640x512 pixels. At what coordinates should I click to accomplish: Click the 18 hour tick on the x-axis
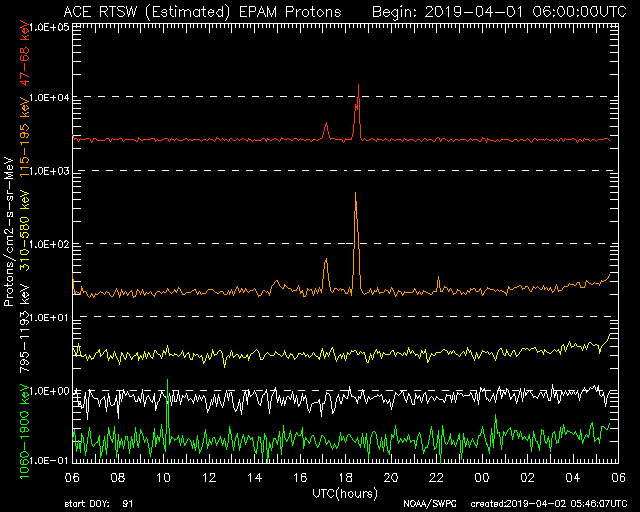348,477
